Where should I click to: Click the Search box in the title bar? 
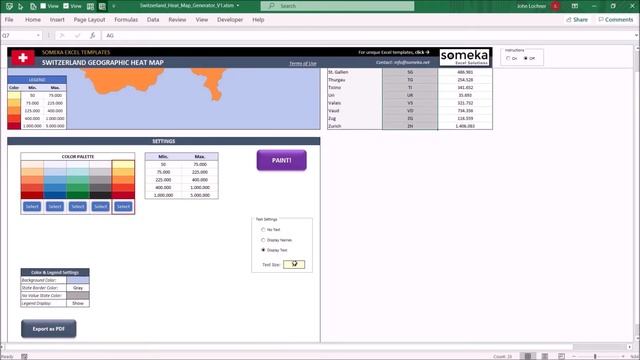338,6
